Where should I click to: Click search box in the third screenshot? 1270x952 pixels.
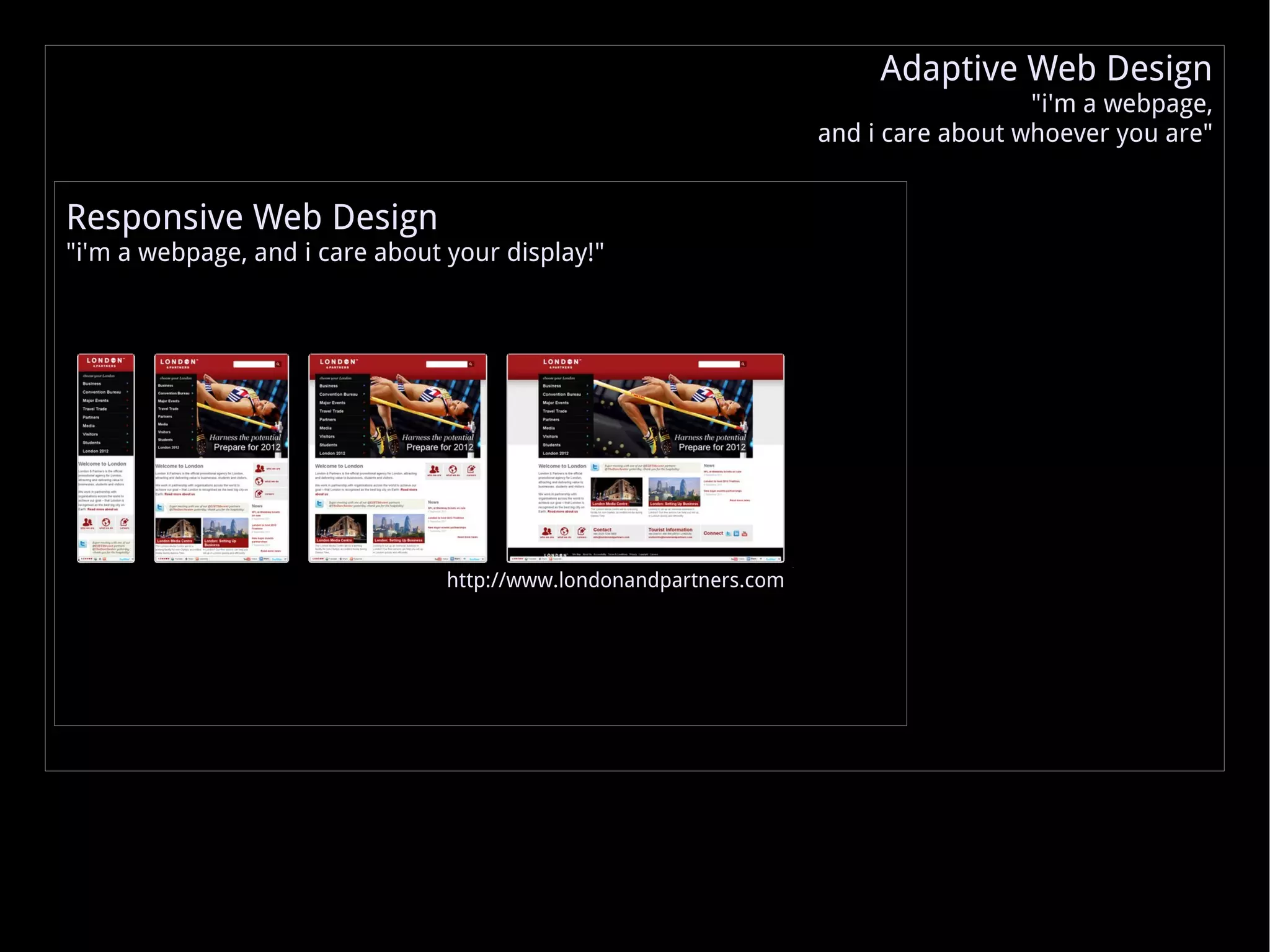(446, 364)
